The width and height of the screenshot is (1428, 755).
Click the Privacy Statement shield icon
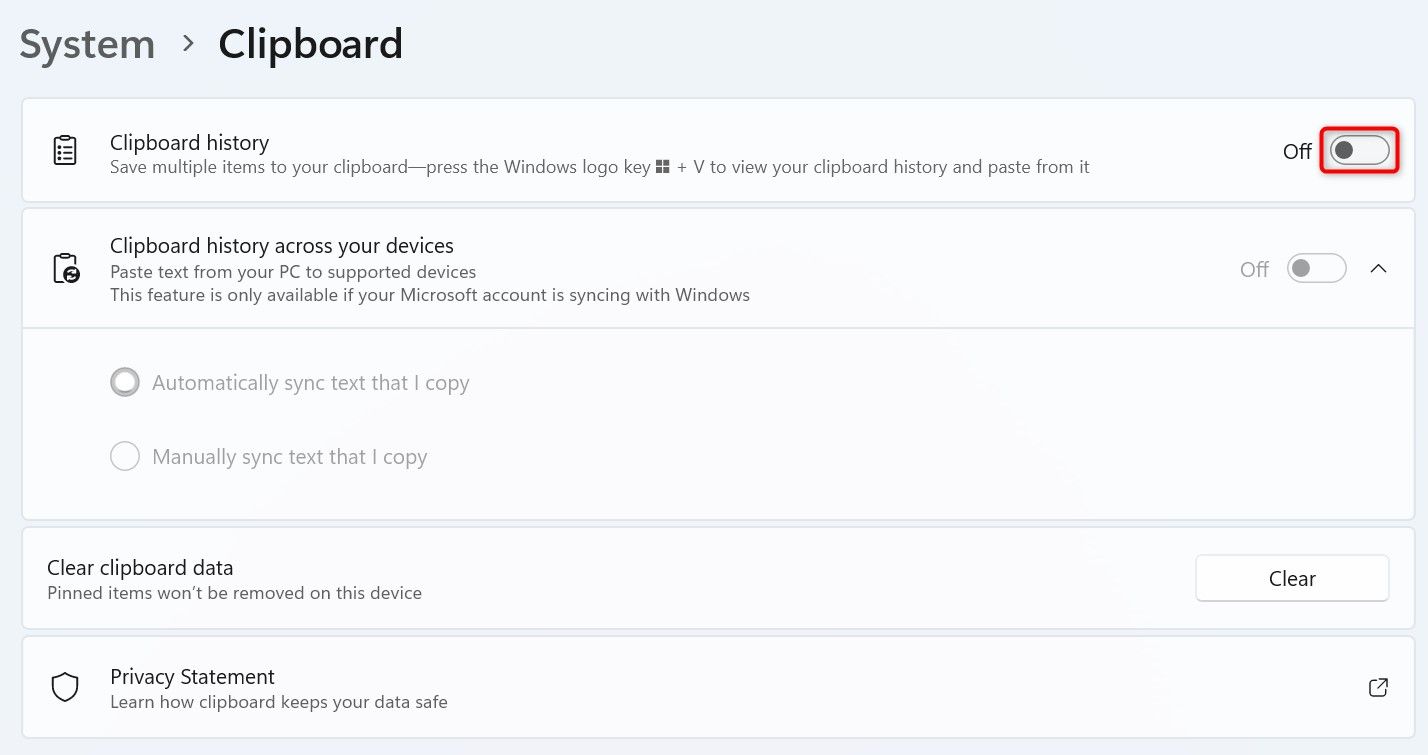(65, 687)
